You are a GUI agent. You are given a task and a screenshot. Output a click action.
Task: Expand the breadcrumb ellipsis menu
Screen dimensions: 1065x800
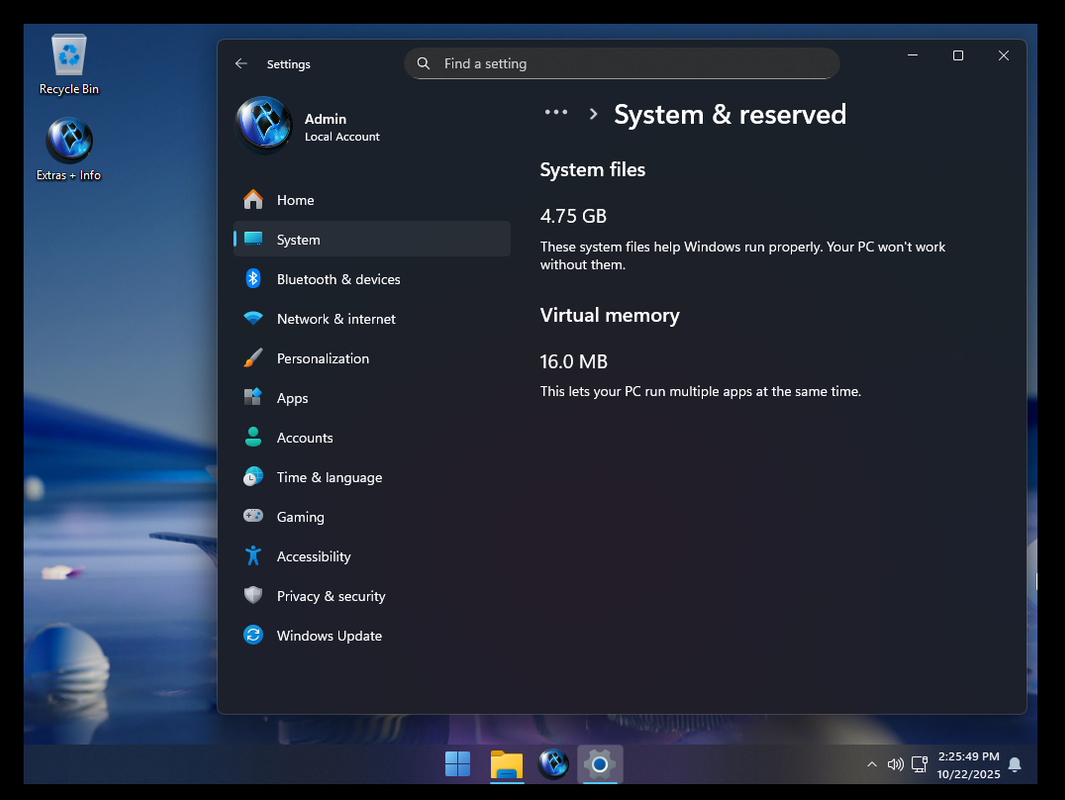[x=556, y=112]
